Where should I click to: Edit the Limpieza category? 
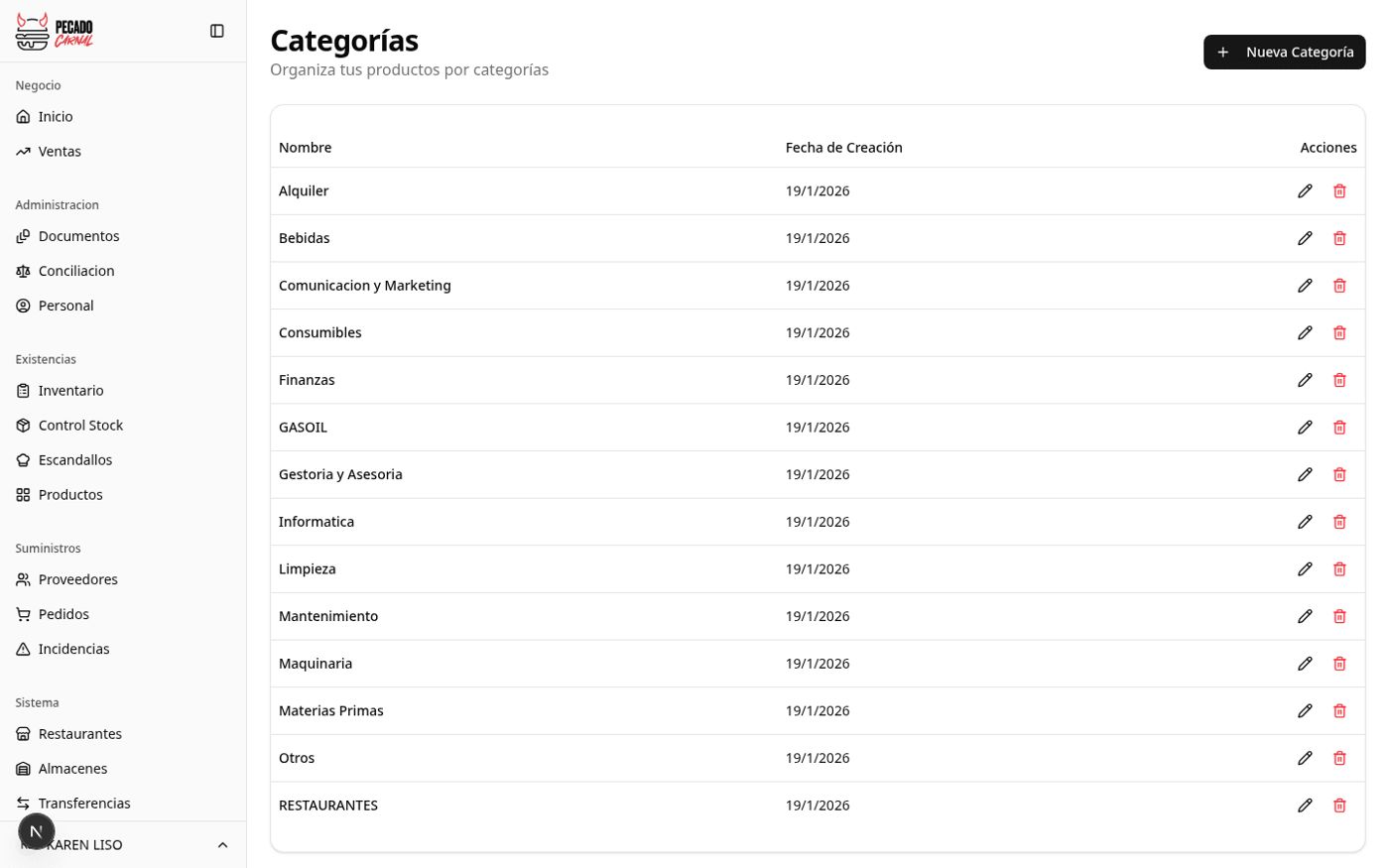[x=1305, y=569]
